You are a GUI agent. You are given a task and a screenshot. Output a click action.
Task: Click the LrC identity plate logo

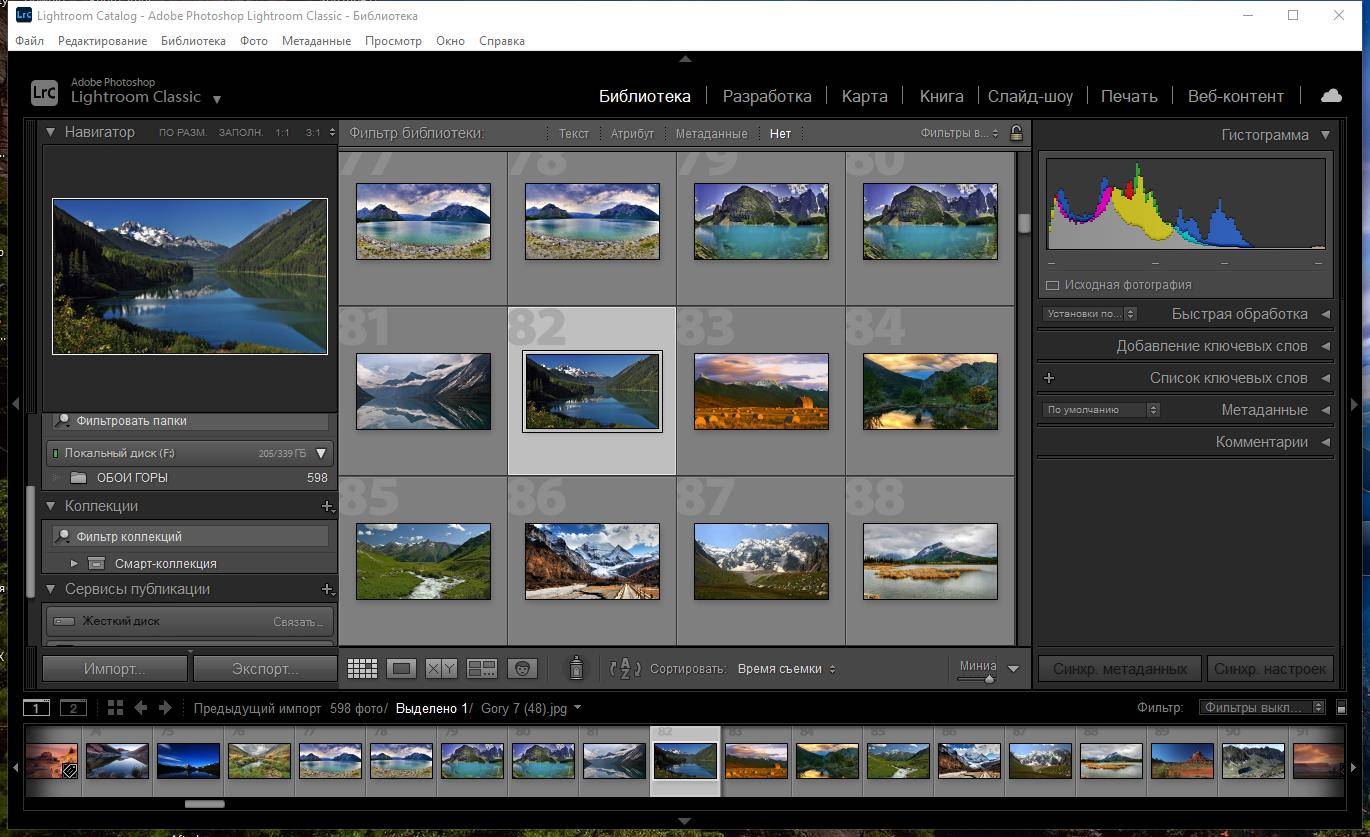44,92
